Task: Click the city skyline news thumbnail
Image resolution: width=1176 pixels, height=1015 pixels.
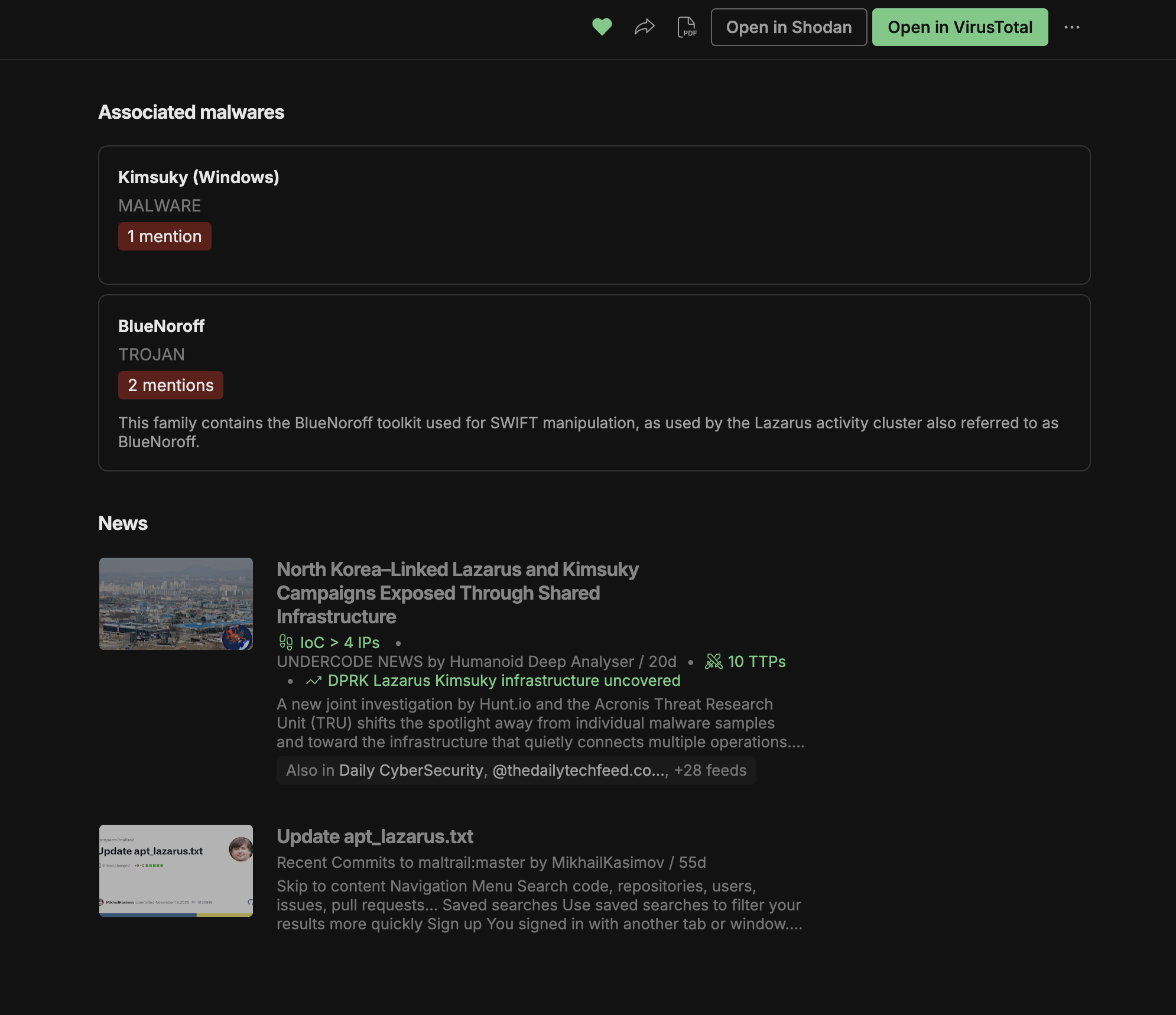Action: pyautogui.click(x=176, y=604)
